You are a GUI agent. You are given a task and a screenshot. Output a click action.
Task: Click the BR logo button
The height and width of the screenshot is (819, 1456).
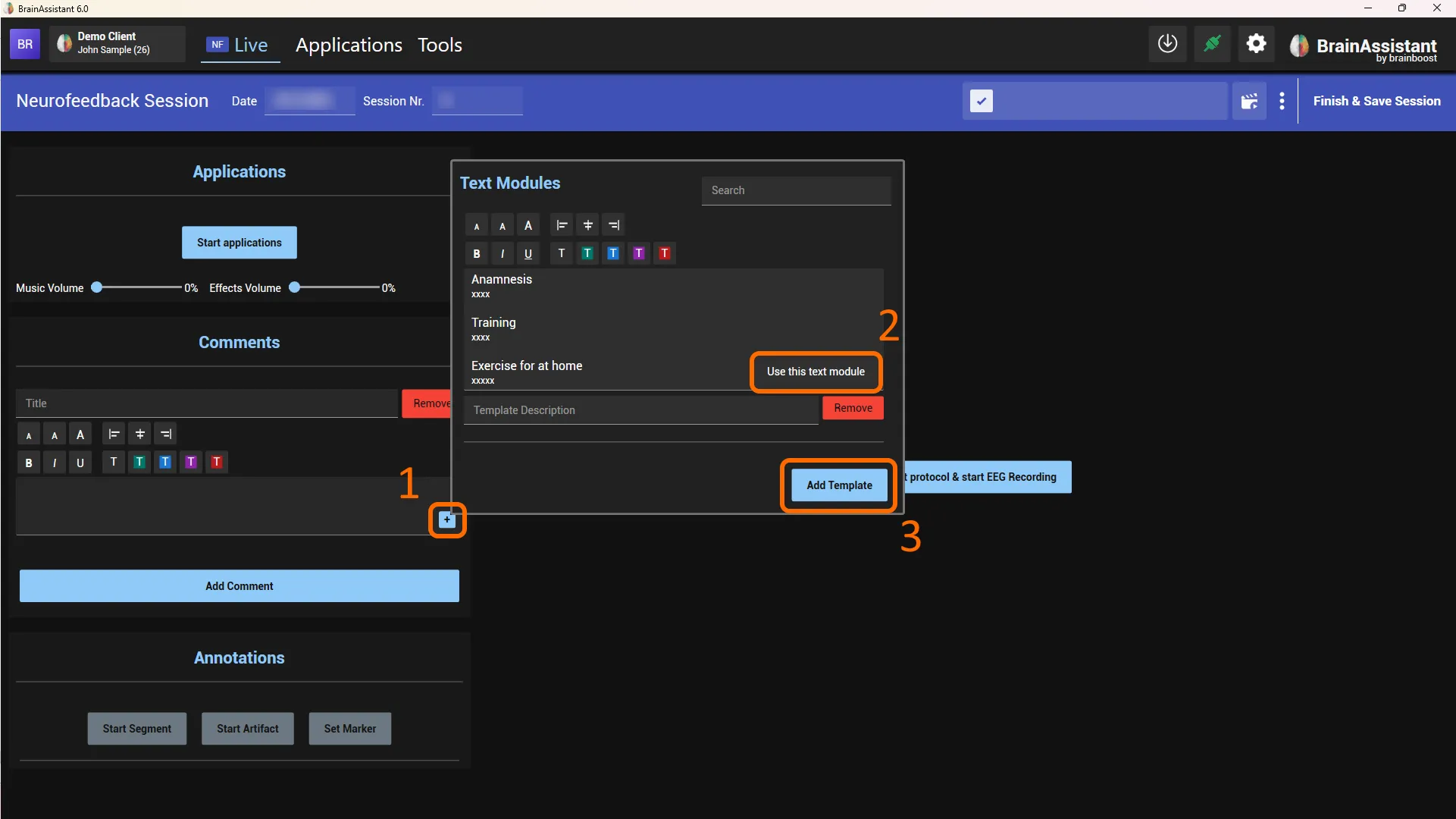(x=25, y=44)
